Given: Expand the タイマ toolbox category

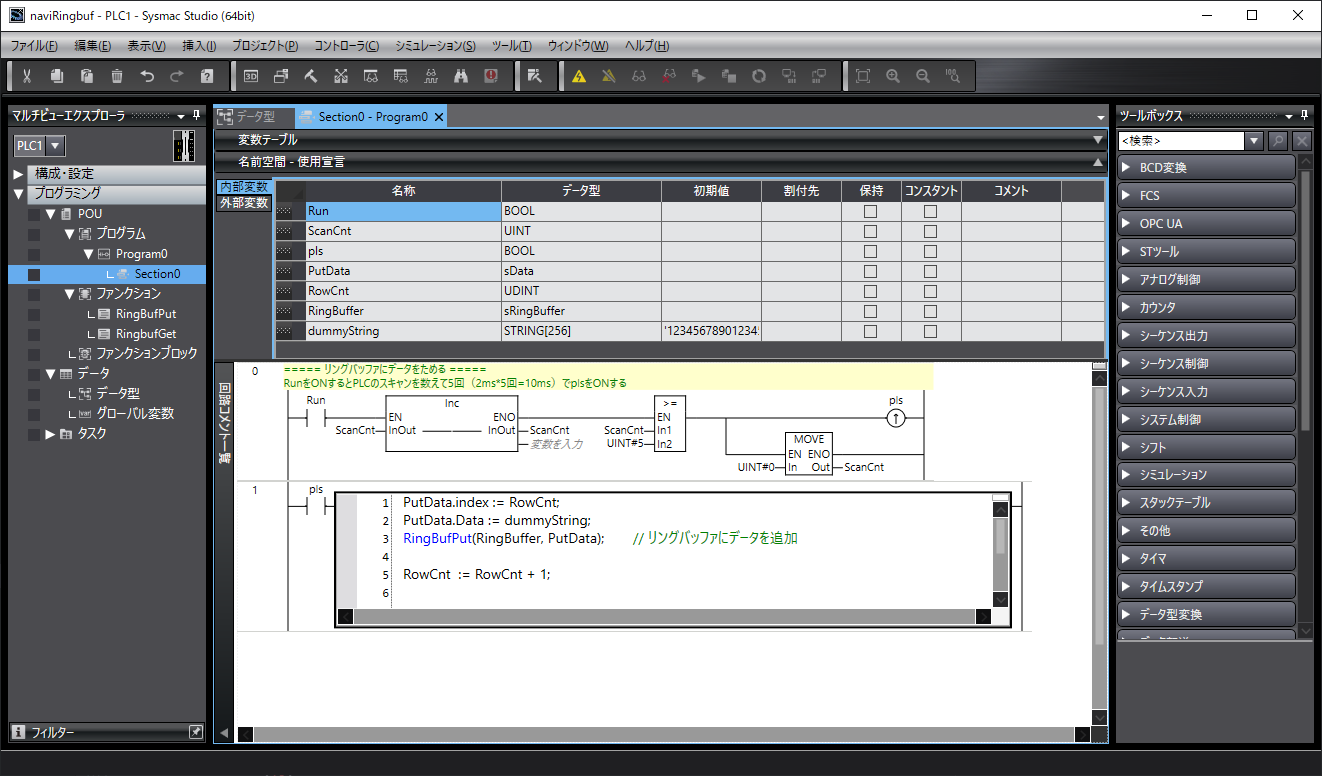Looking at the screenshot, I should 1206,559.
